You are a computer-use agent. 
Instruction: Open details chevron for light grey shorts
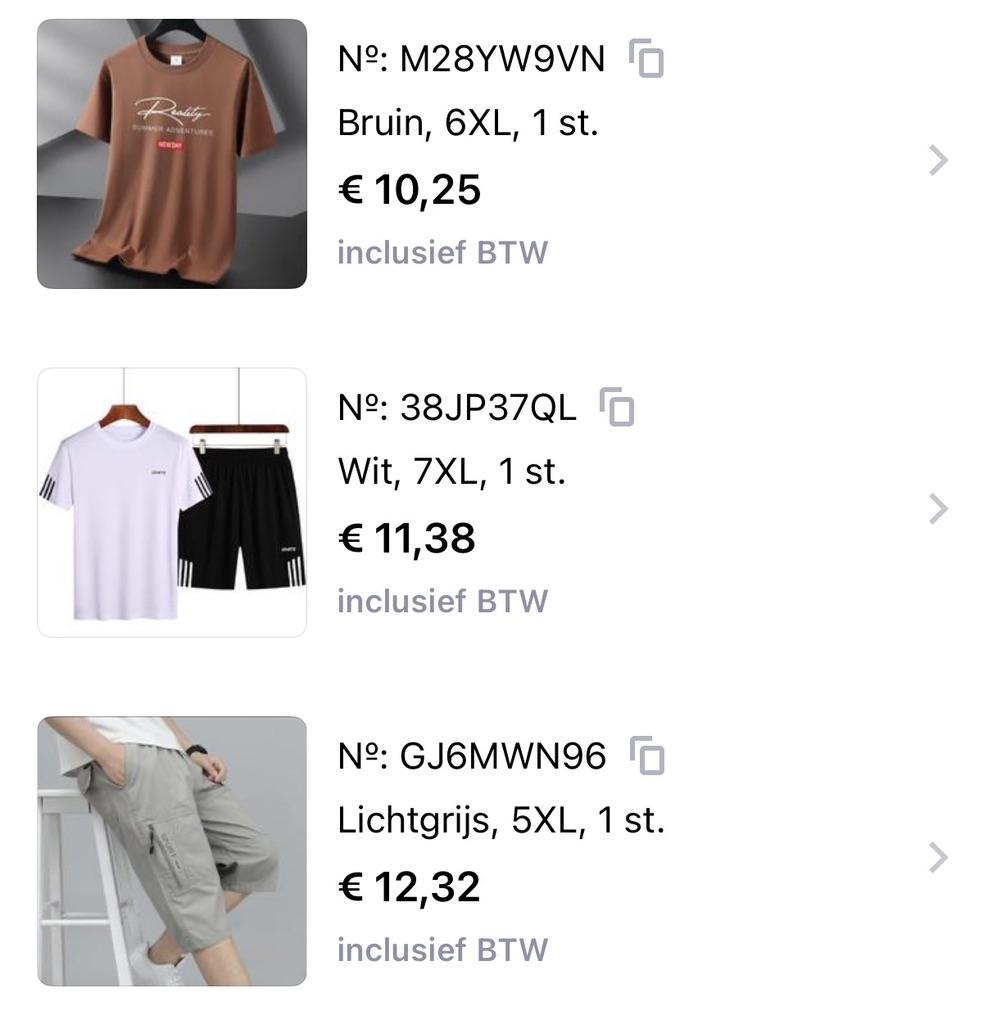[938, 858]
